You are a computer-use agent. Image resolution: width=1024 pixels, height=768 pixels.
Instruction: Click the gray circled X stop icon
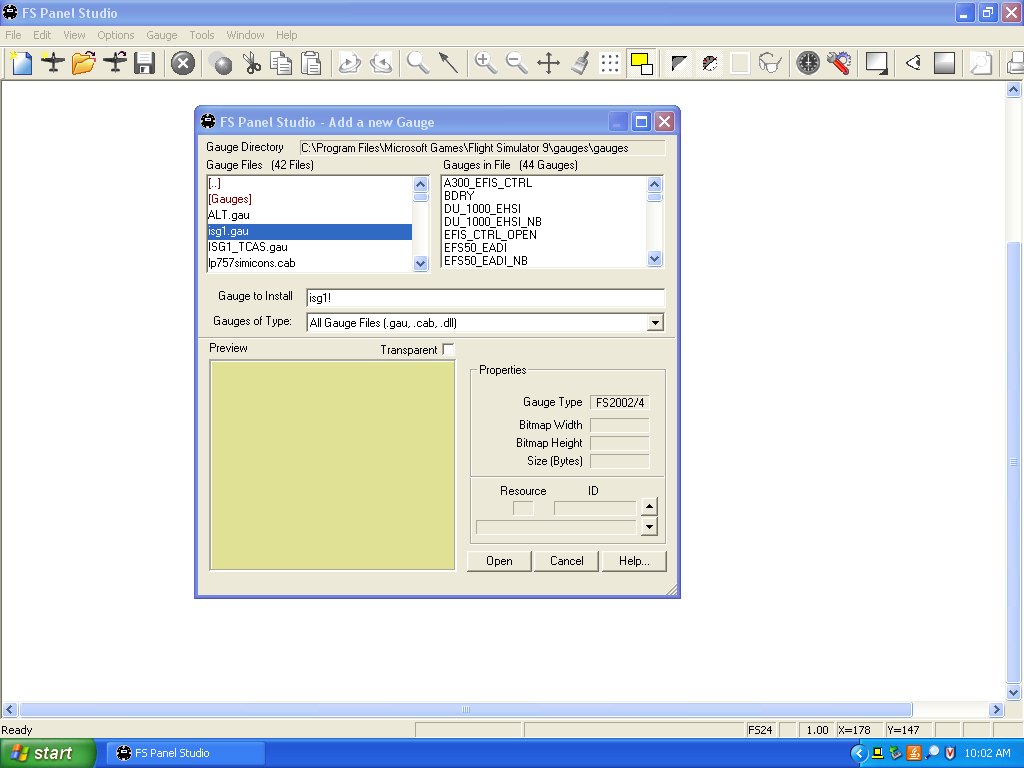(x=183, y=63)
